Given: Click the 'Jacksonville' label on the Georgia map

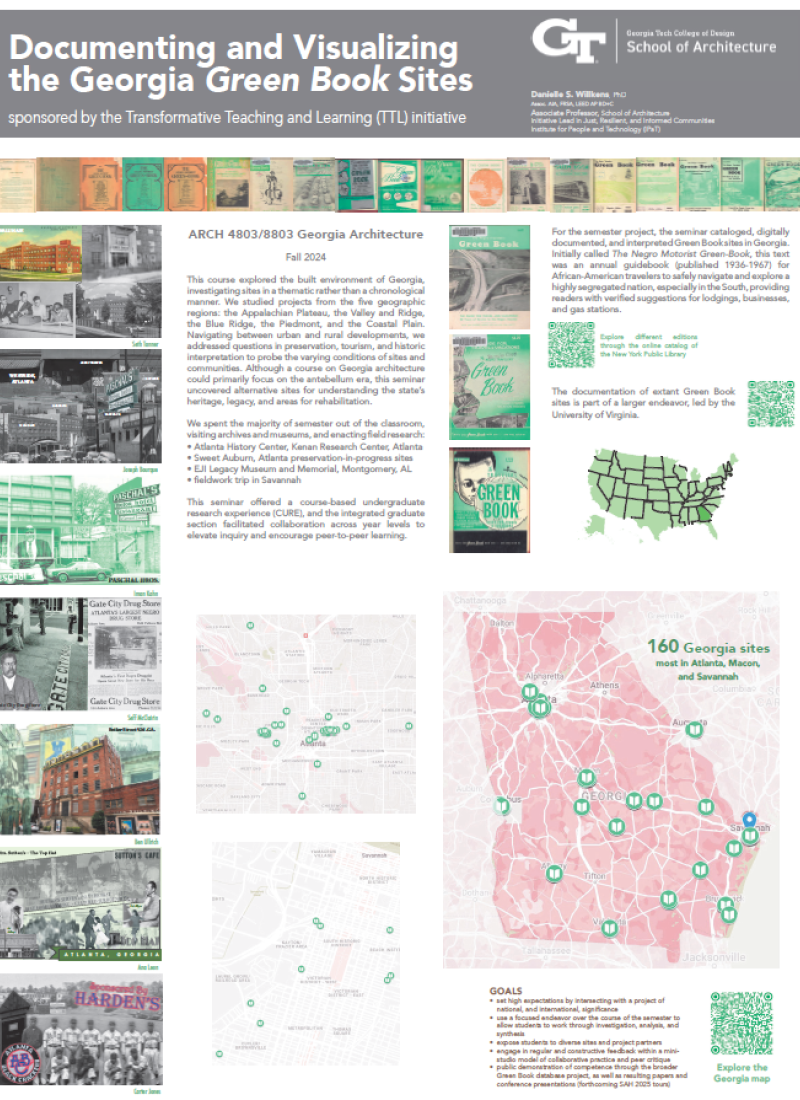Looking at the screenshot, I should click(x=714, y=957).
